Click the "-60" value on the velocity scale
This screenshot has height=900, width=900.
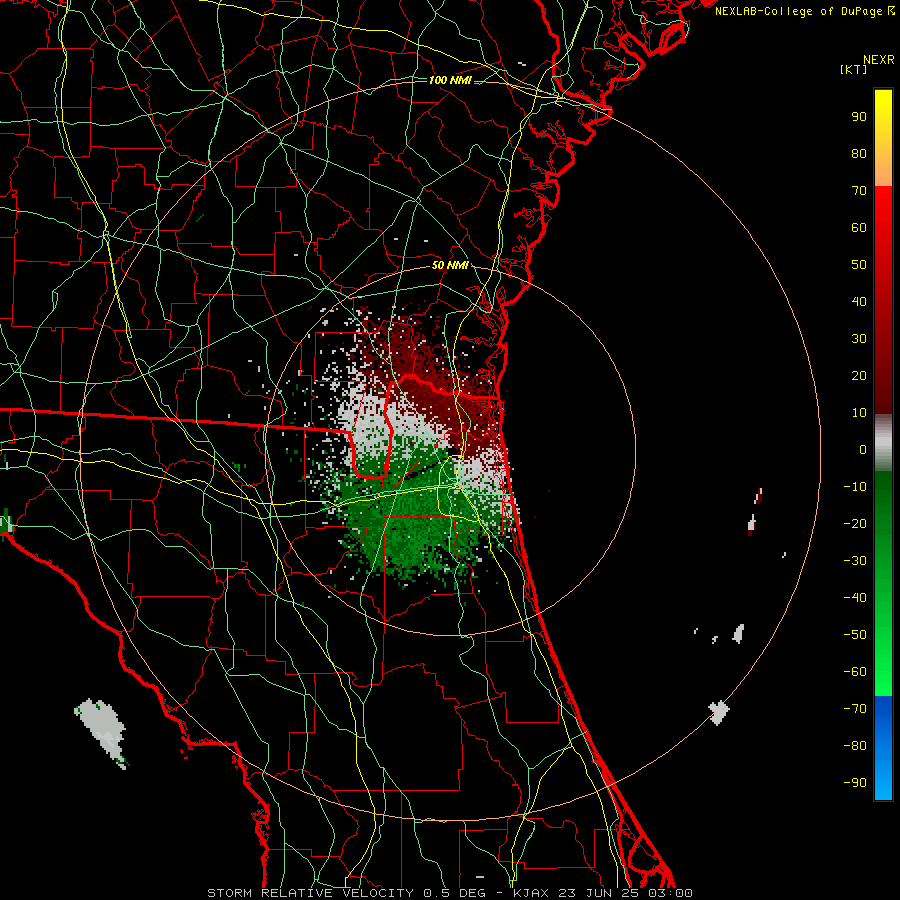(x=855, y=672)
